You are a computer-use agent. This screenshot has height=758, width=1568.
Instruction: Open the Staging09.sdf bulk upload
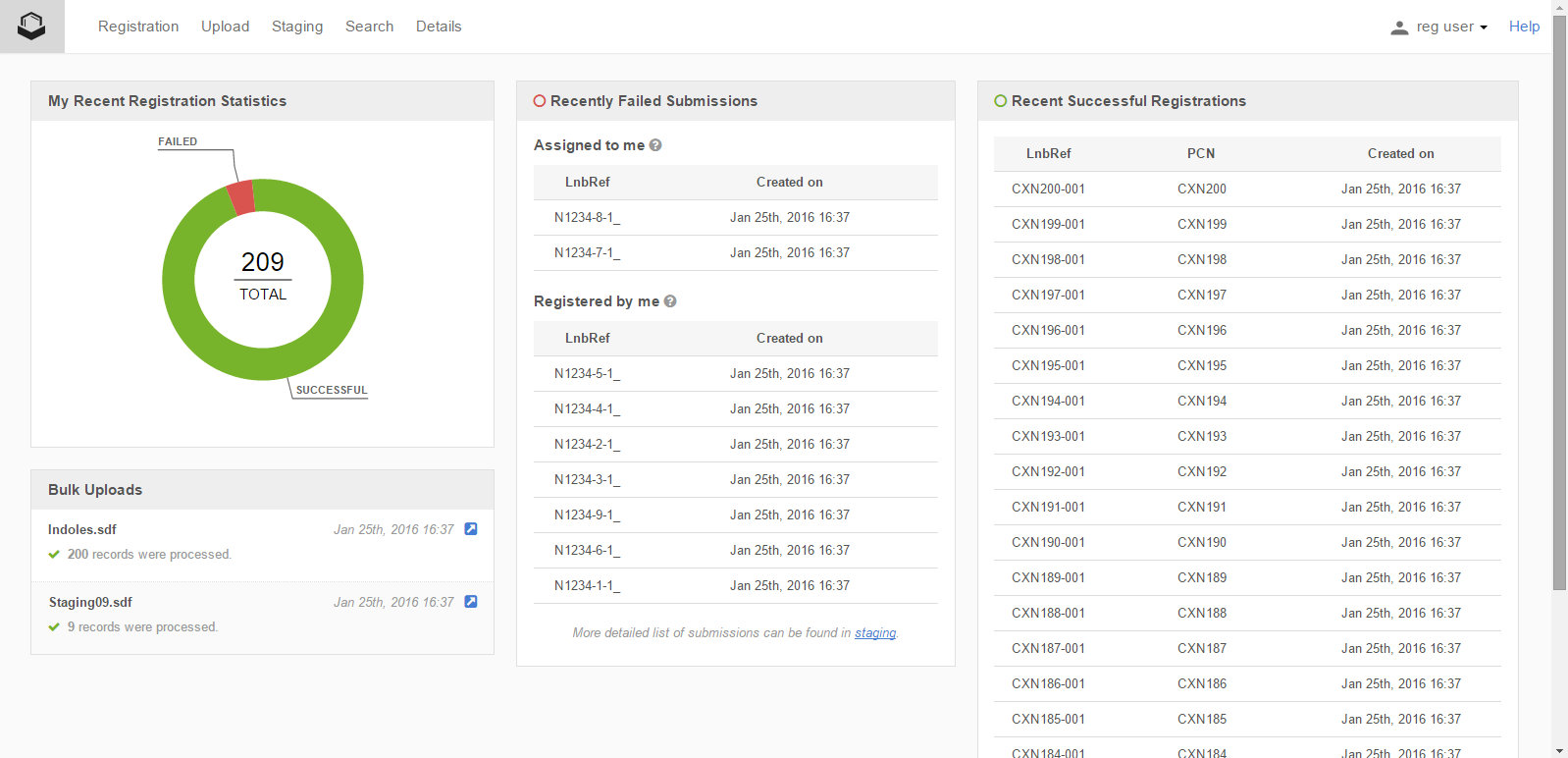tap(90, 602)
